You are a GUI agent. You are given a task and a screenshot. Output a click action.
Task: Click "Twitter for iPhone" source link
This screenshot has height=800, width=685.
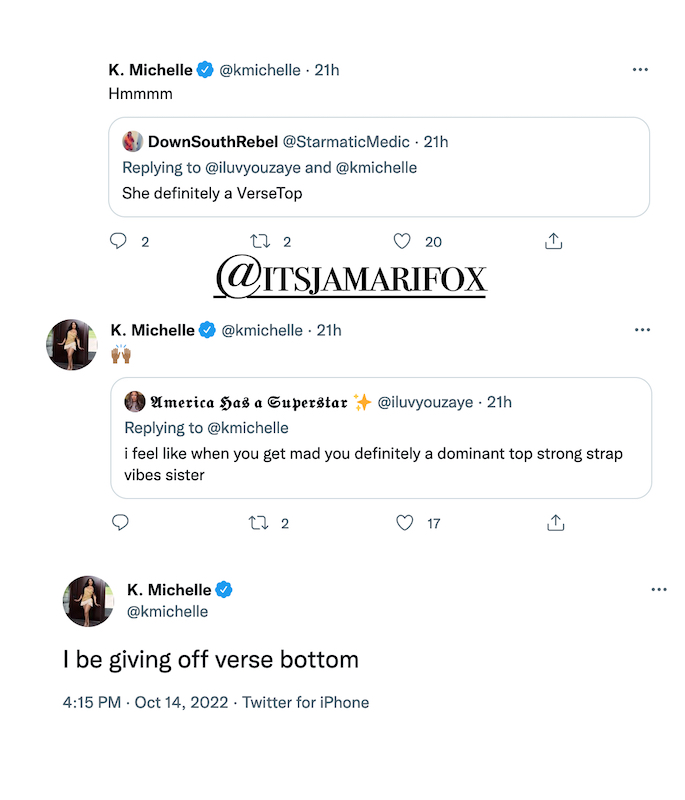pyautogui.click(x=305, y=702)
